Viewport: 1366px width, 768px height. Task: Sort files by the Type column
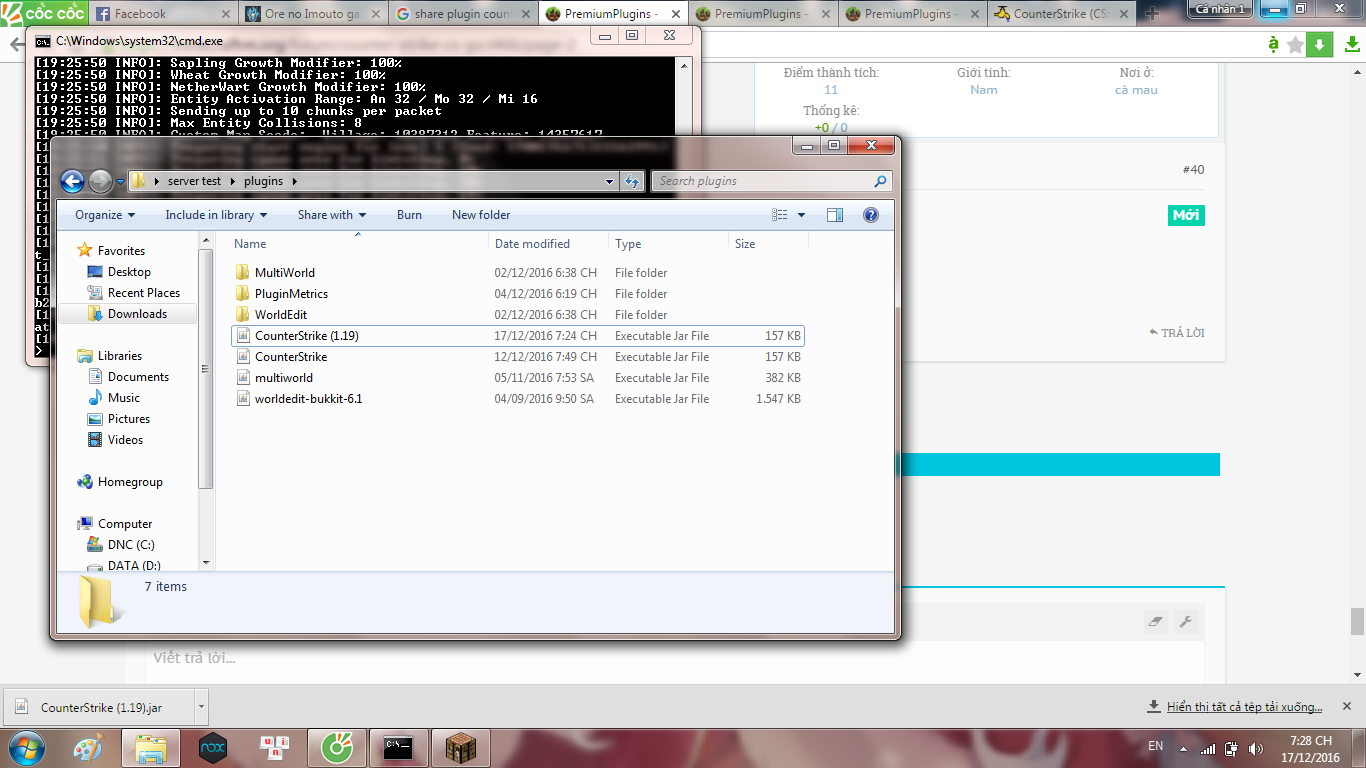pyautogui.click(x=668, y=244)
